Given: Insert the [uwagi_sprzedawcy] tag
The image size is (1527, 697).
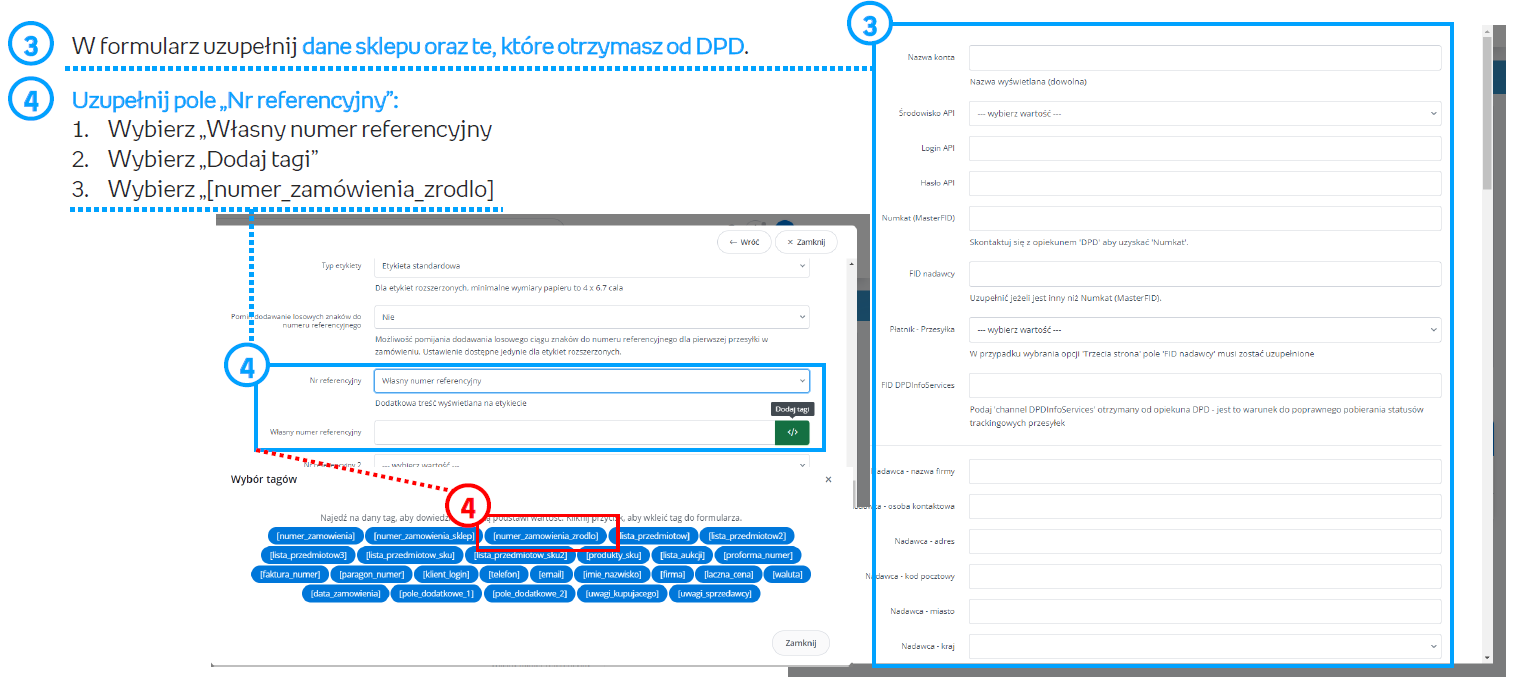Looking at the screenshot, I should (716, 594).
